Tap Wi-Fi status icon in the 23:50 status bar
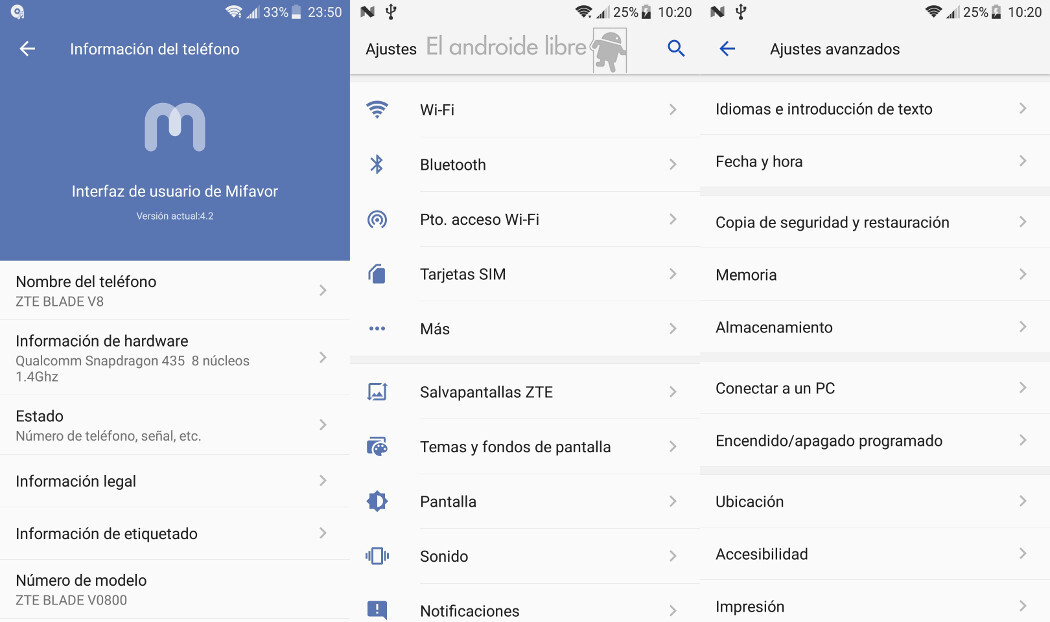The width and height of the screenshot is (1050, 622). click(x=234, y=12)
